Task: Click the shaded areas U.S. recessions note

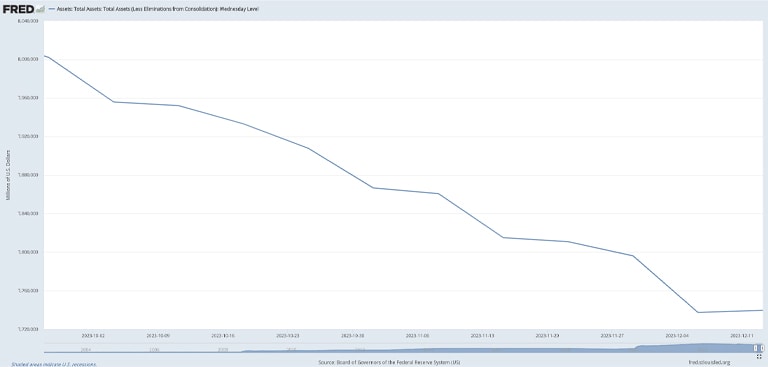Action: 50,364
